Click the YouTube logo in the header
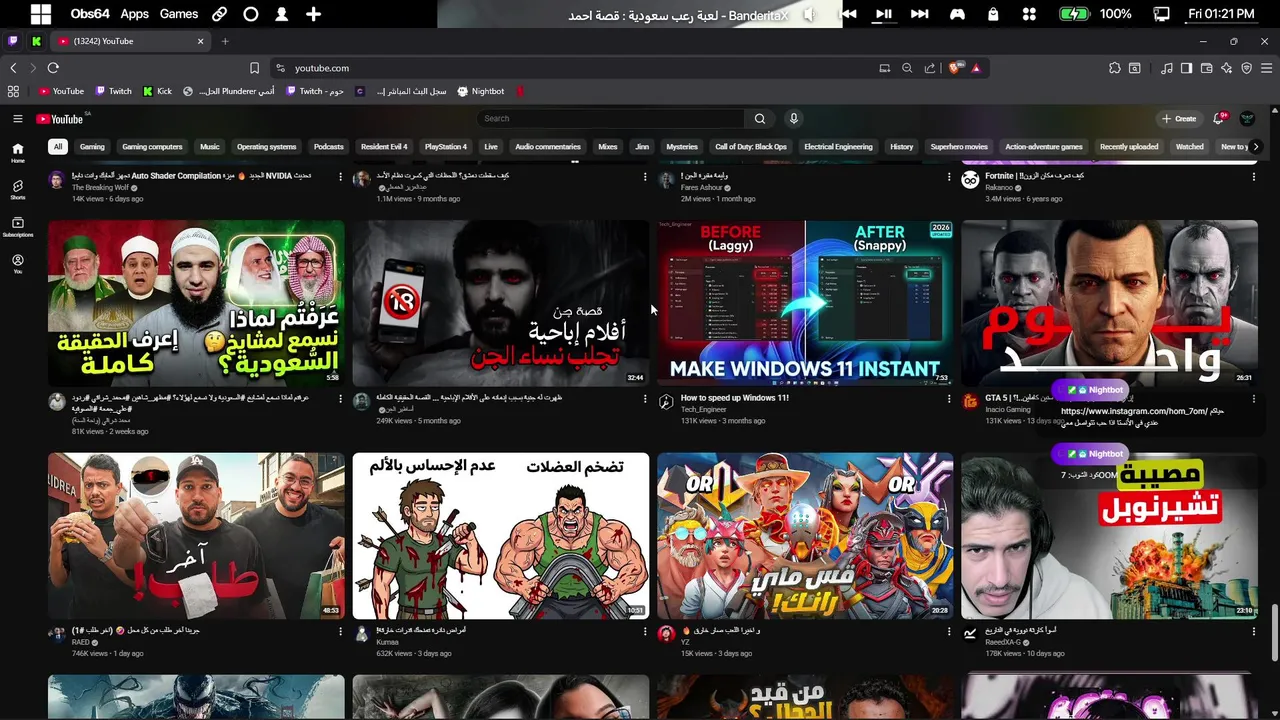Viewport: 1280px width, 720px height. (60, 119)
